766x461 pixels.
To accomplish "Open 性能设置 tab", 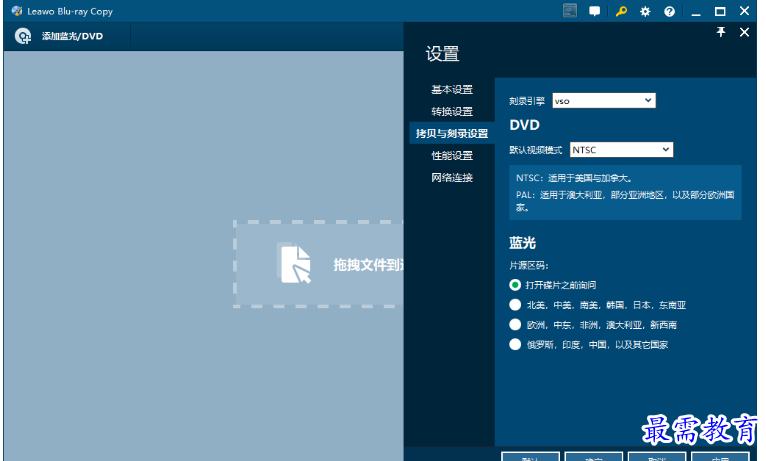I will [452, 155].
